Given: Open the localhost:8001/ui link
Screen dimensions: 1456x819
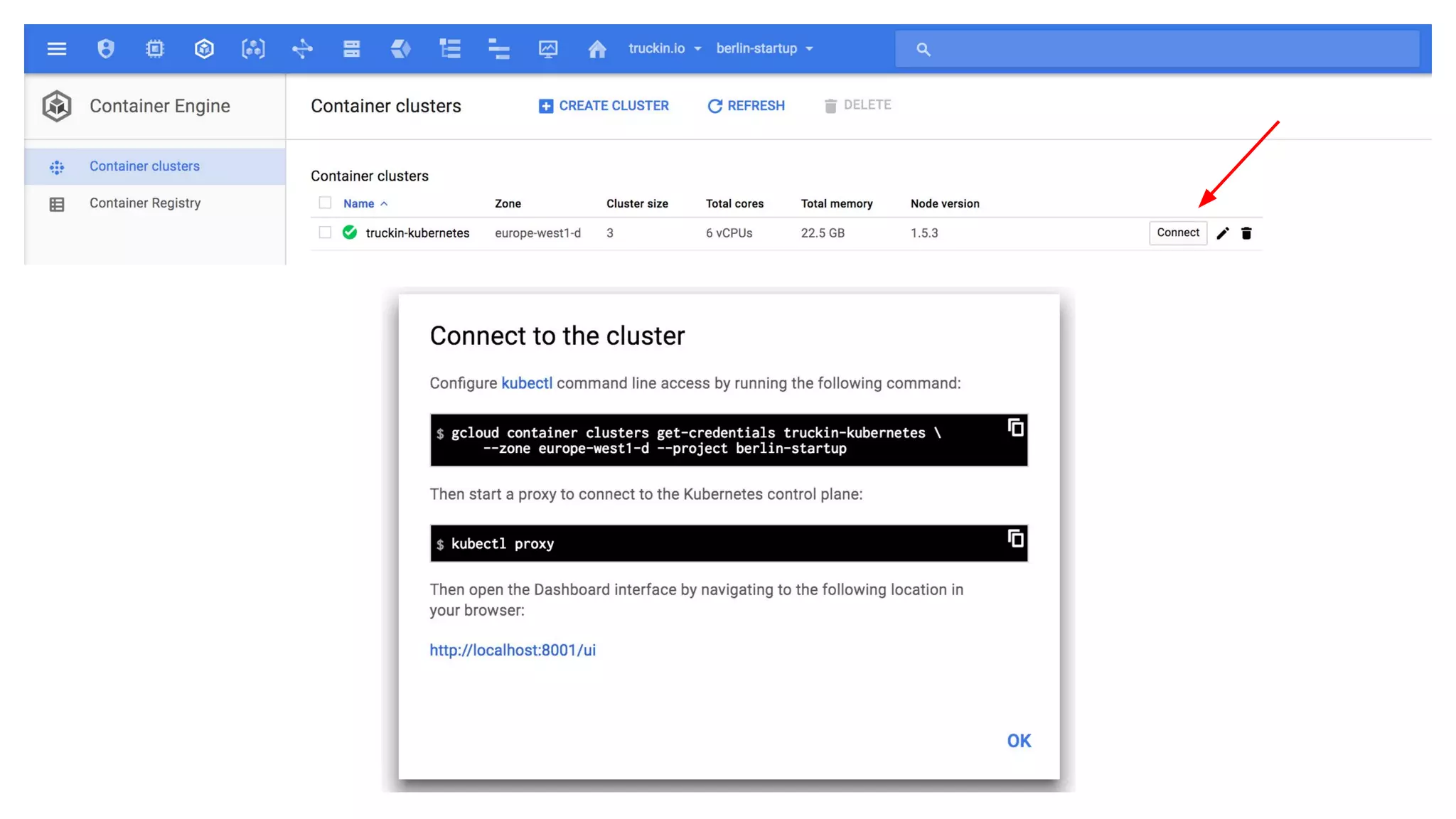Looking at the screenshot, I should (x=513, y=650).
